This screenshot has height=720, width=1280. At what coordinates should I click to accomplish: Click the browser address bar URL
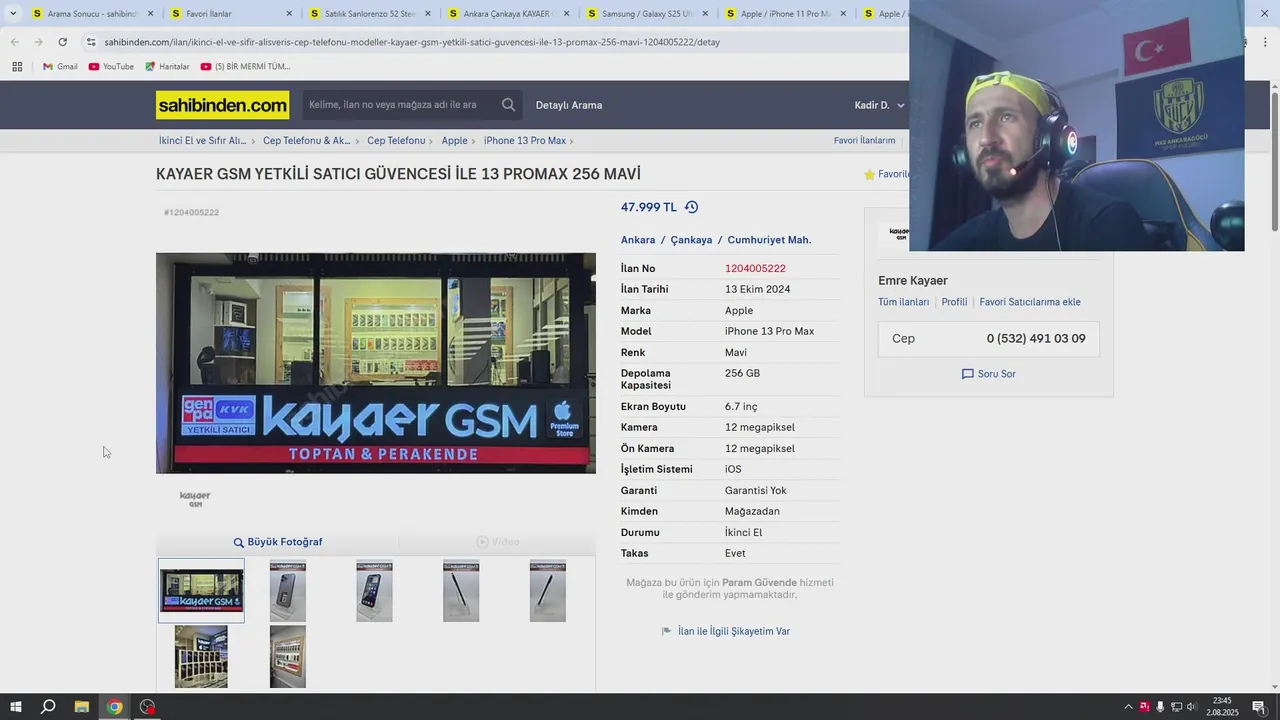pos(412,42)
